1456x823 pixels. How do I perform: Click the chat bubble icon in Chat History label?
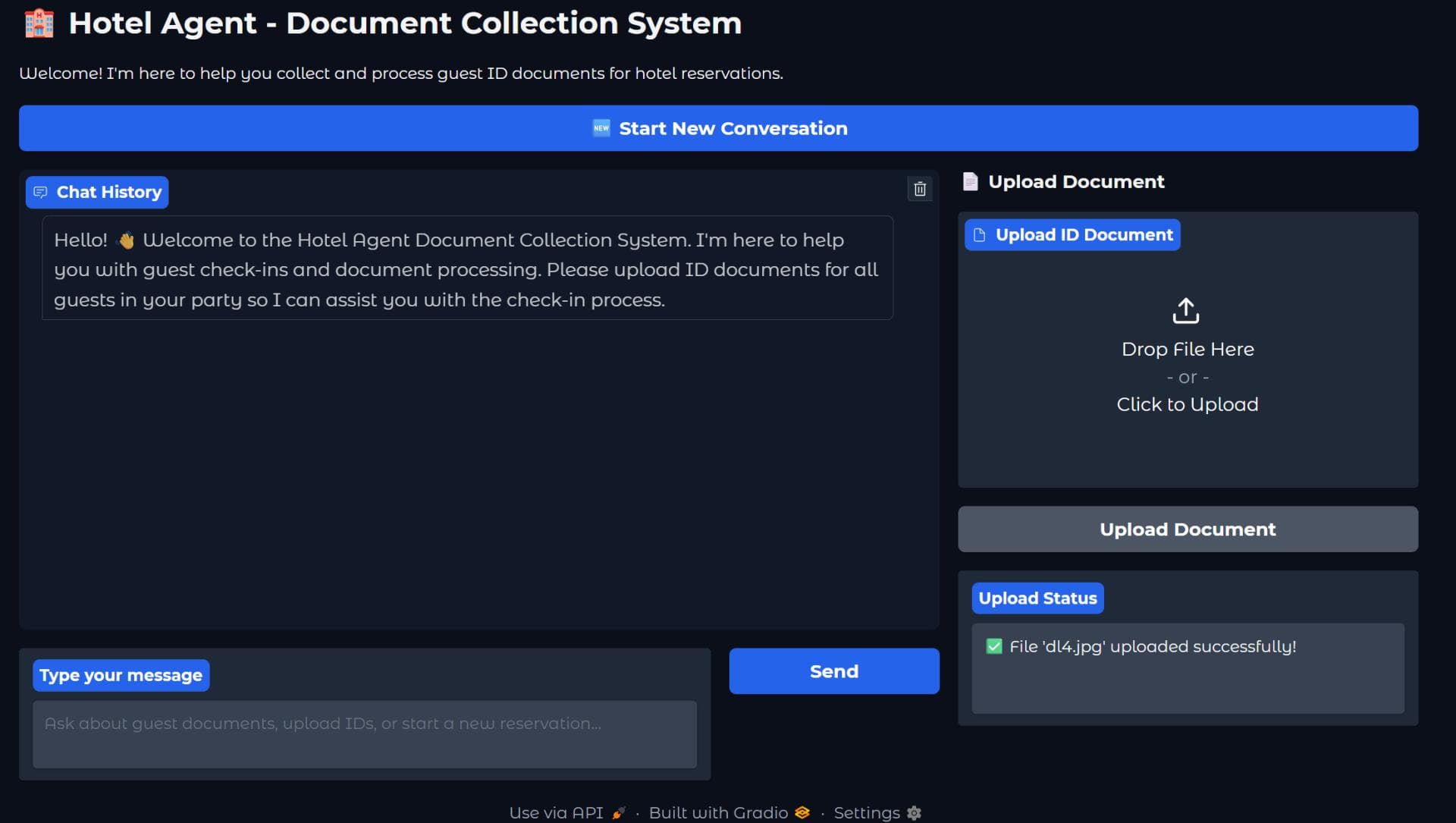click(40, 192)
